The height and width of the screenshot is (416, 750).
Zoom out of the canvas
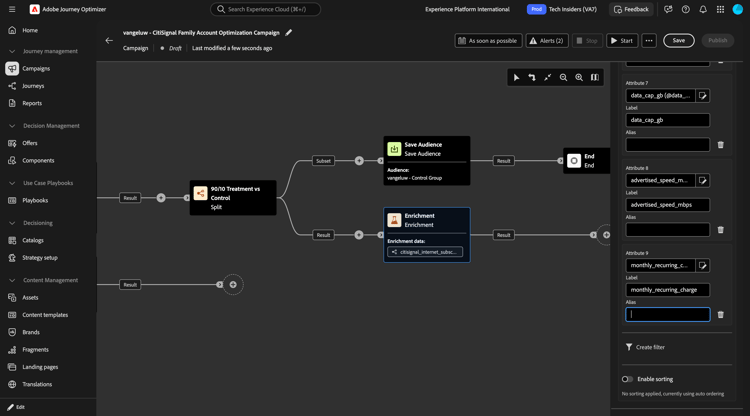(x=563, y=77)
